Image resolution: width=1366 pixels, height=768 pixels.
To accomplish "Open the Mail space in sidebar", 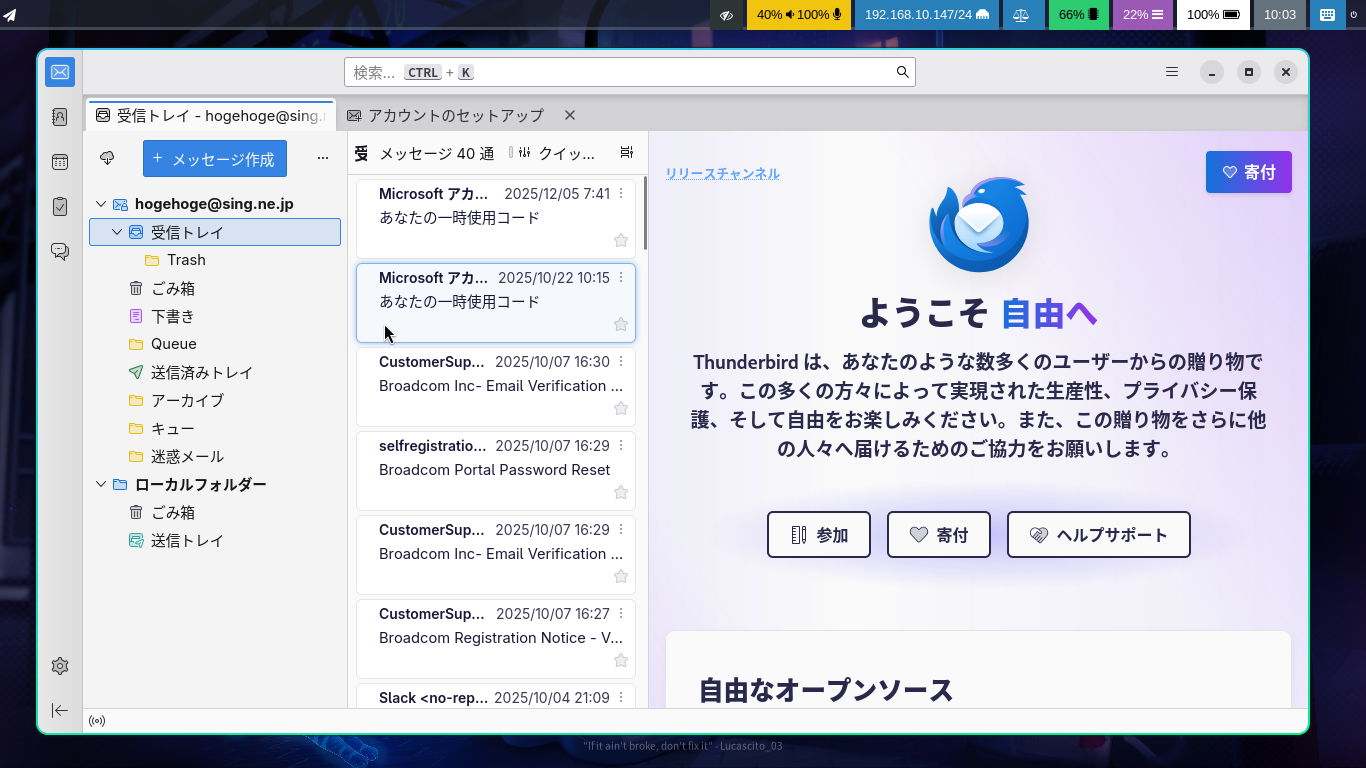I will point(60,72).
